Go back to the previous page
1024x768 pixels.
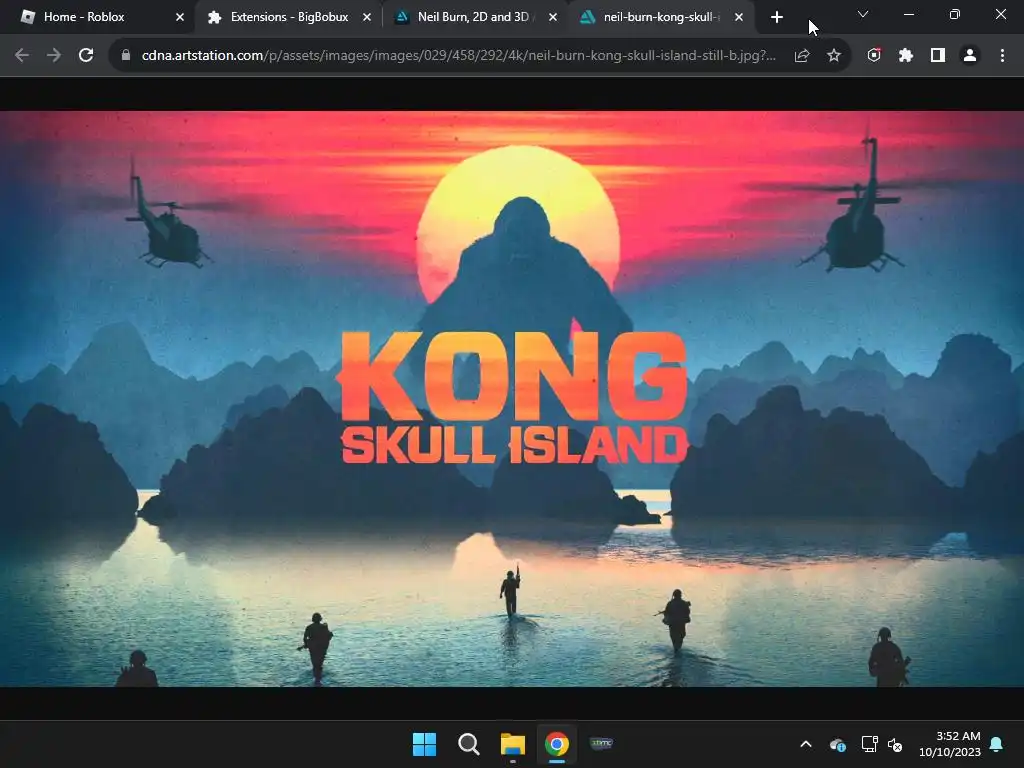(22, 56)
